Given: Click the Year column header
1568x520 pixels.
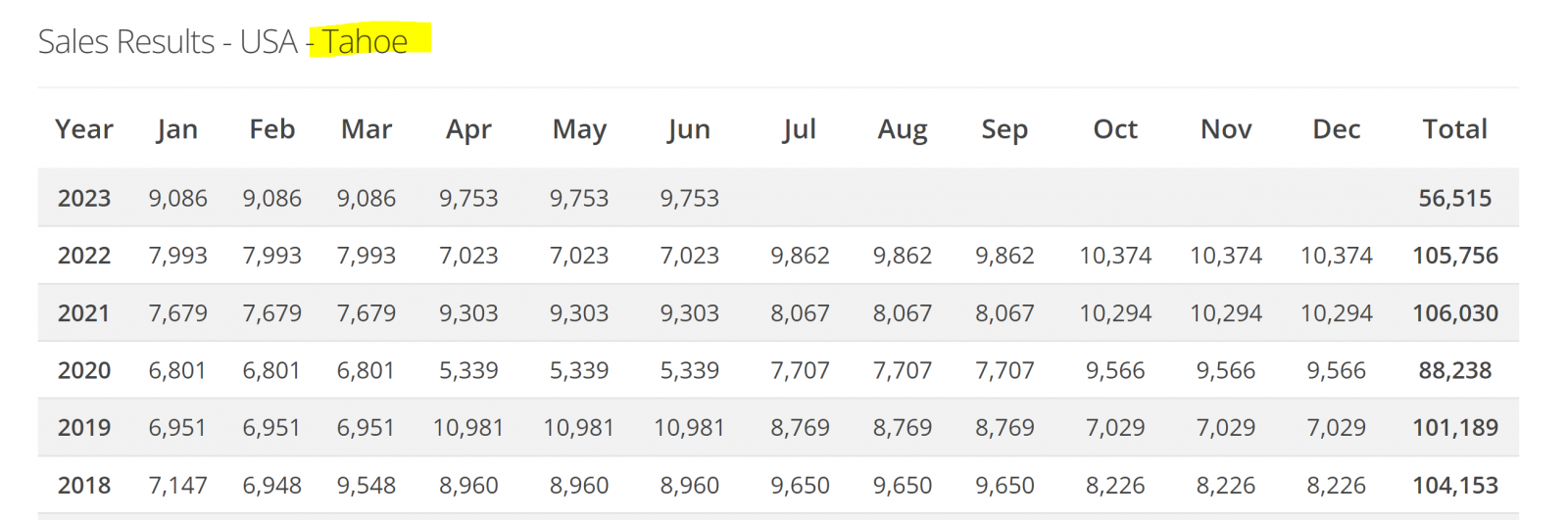Looking at the screenshot, I should [84, 129].
